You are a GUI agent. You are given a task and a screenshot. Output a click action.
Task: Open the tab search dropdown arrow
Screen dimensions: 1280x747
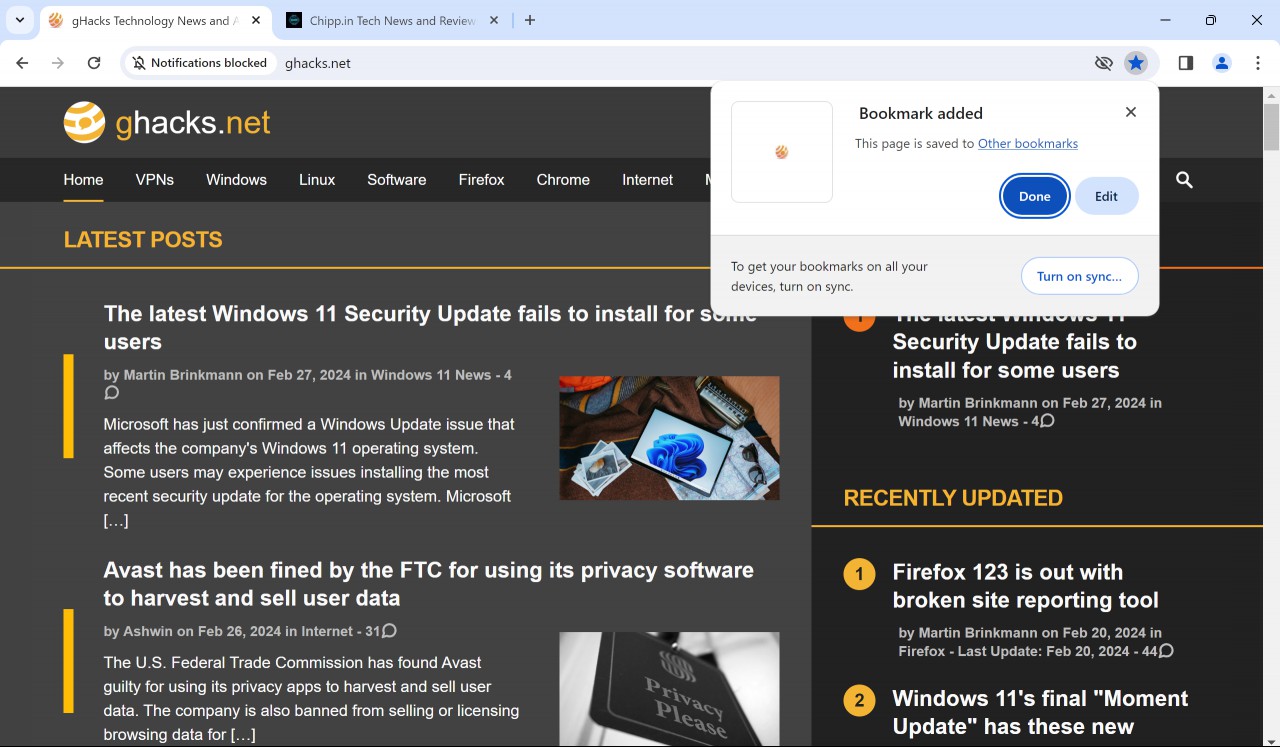coord(19,20)
